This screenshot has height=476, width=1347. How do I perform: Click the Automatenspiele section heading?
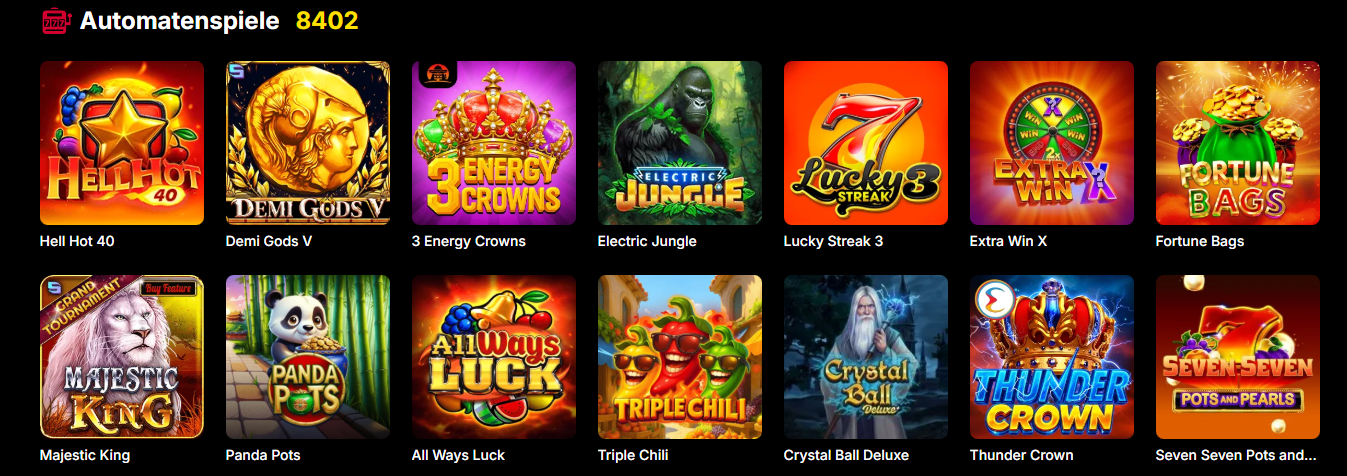[180, 21]
